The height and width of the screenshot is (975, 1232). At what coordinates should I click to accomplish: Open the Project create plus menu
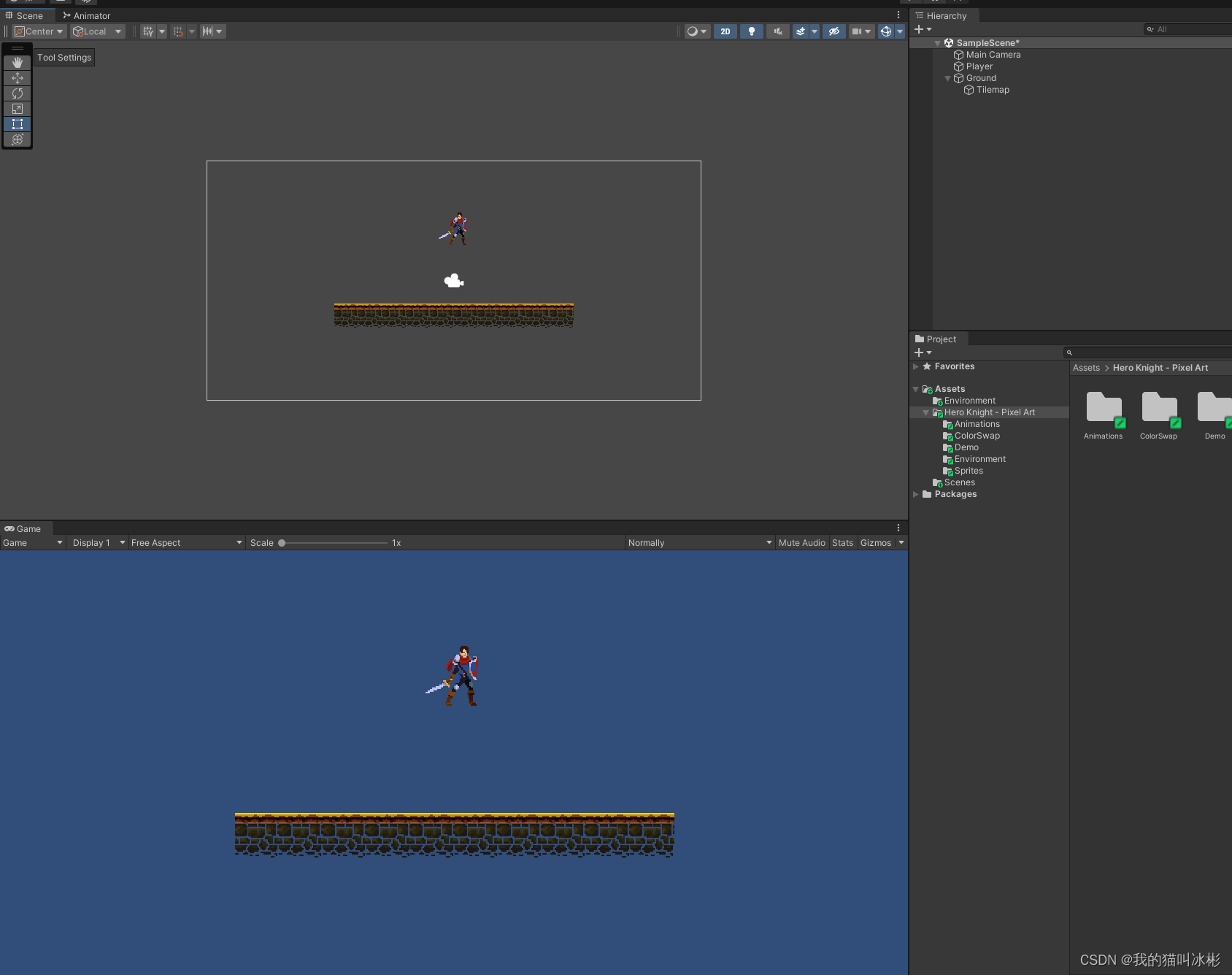click(x=923, y=352)
